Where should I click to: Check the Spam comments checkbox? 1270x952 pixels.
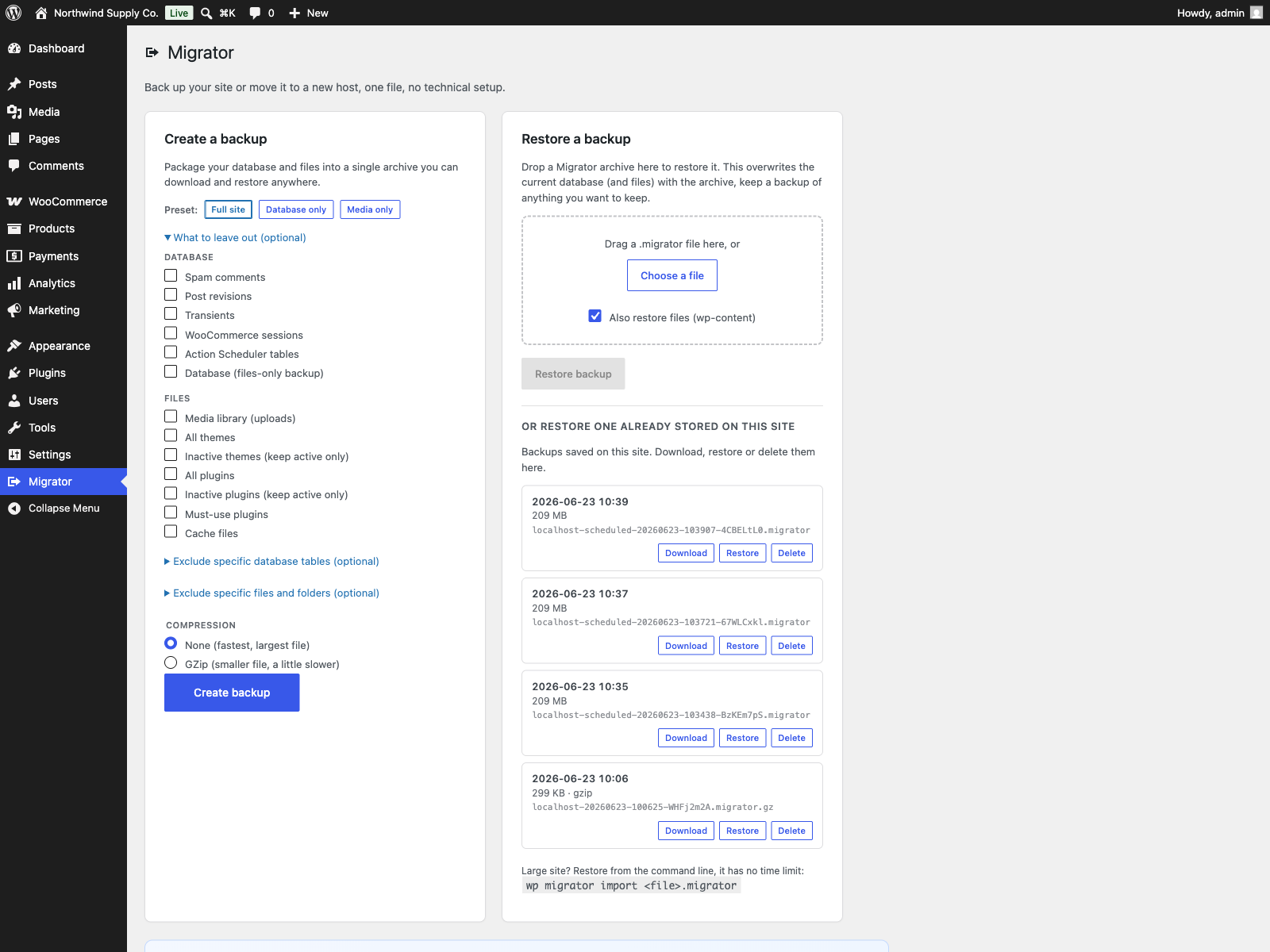171,275
